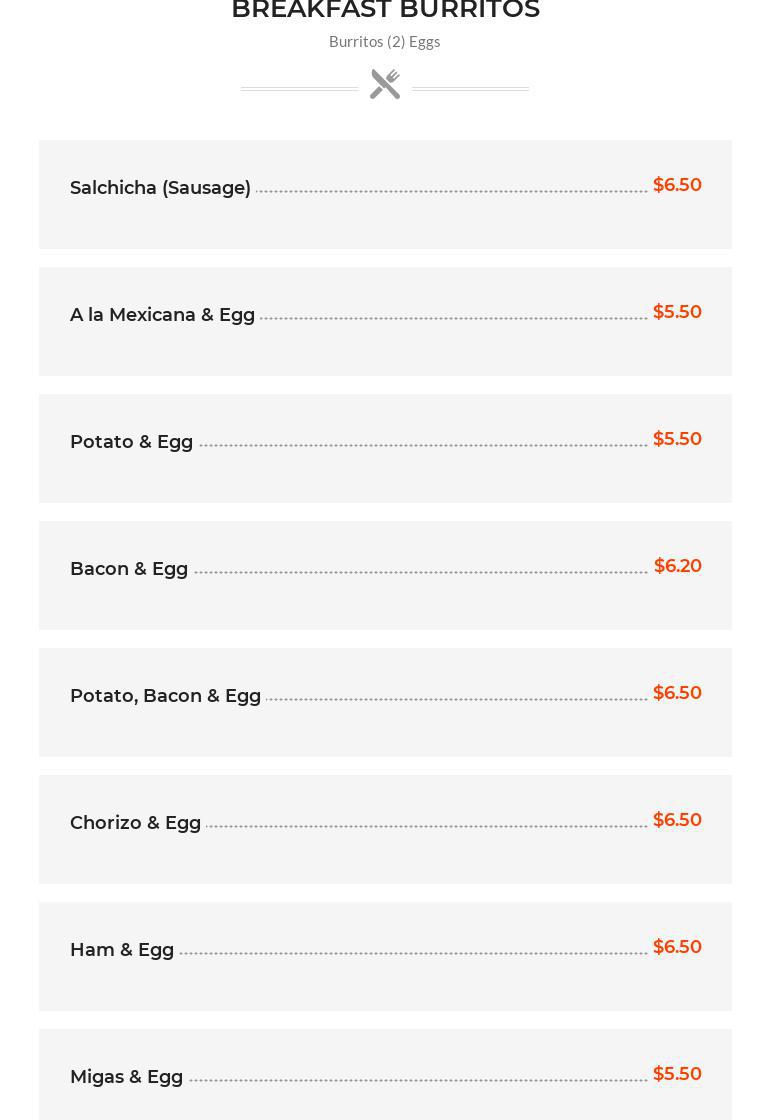Select the Burritos (2) Eggs subtitle
This screenshot has height=1120, width=770.
[x=385, y=42]
